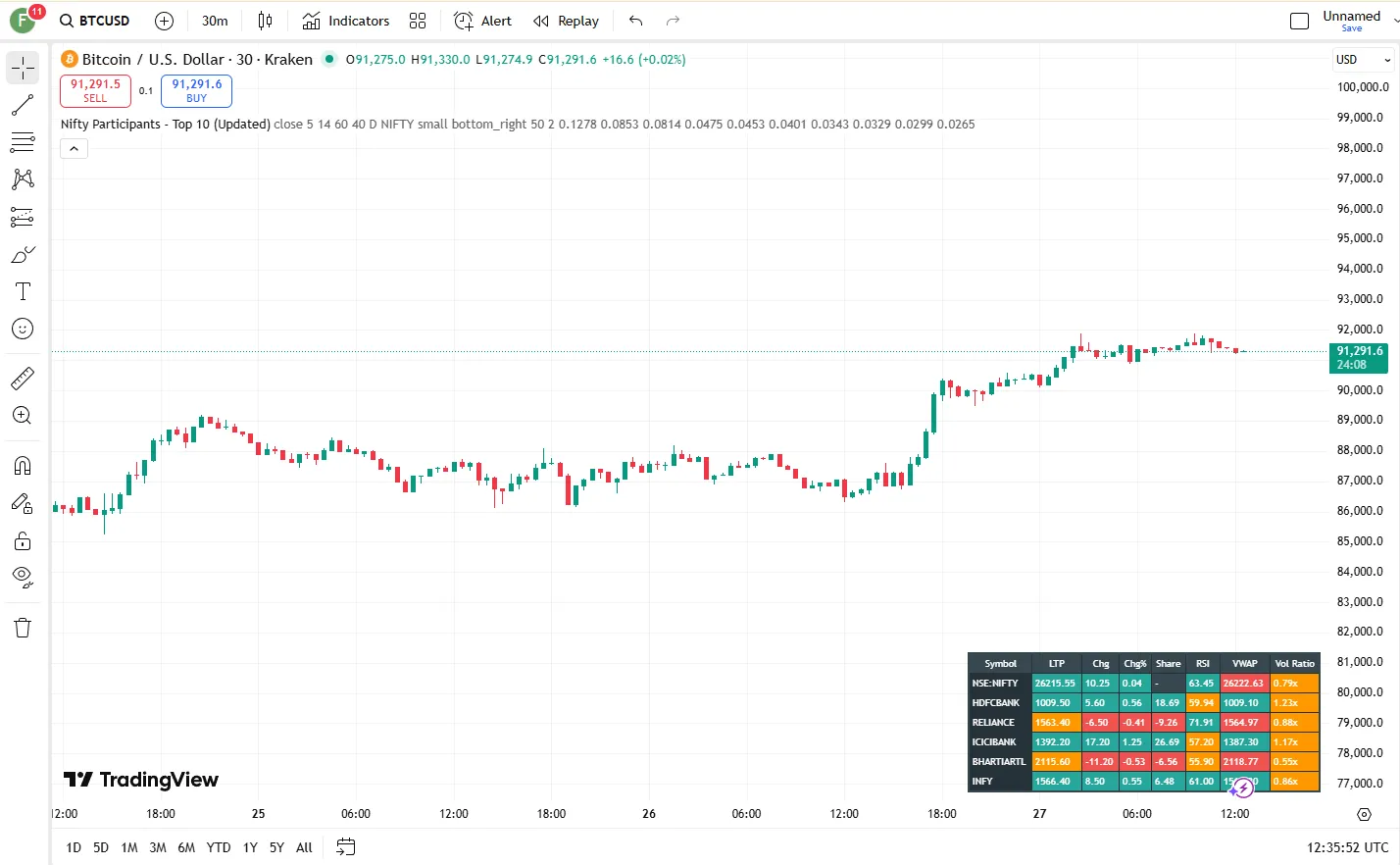The width and height of the screenshot is (1400, 865).
Task: Open the 30m interval dropdown
Action: pos(215,21)
